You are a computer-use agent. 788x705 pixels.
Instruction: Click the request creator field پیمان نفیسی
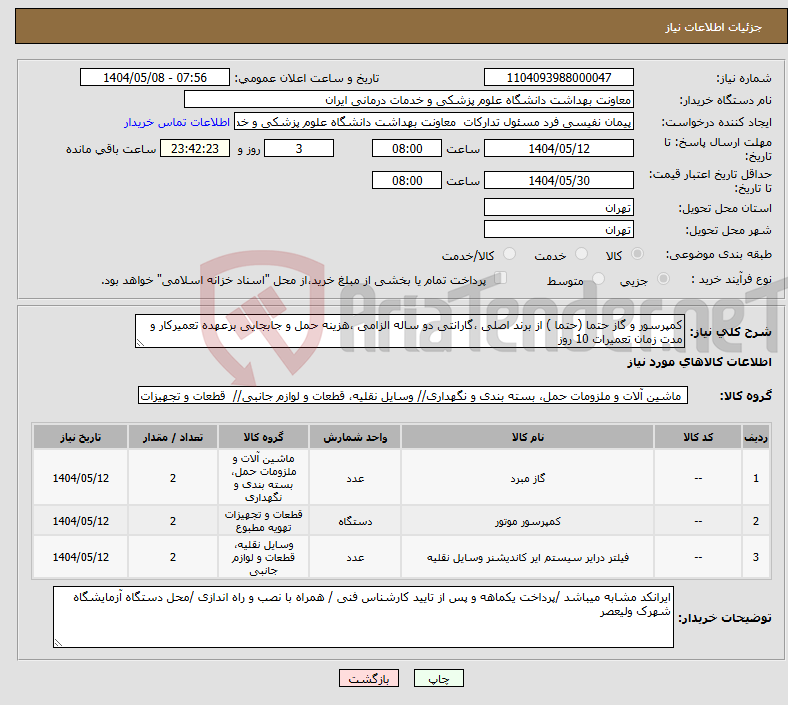[434, 122]
